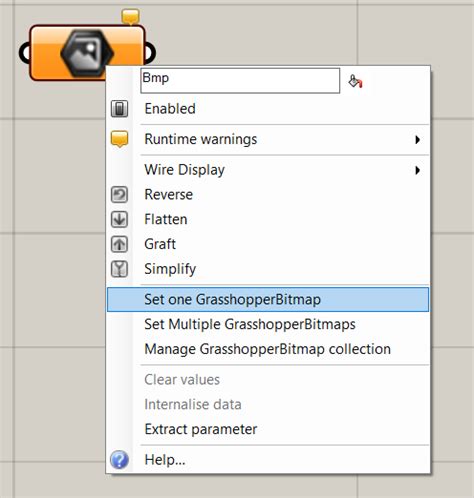Toggle the Flatten option
This screenshot has height=498, width=474.
(166, 219)
